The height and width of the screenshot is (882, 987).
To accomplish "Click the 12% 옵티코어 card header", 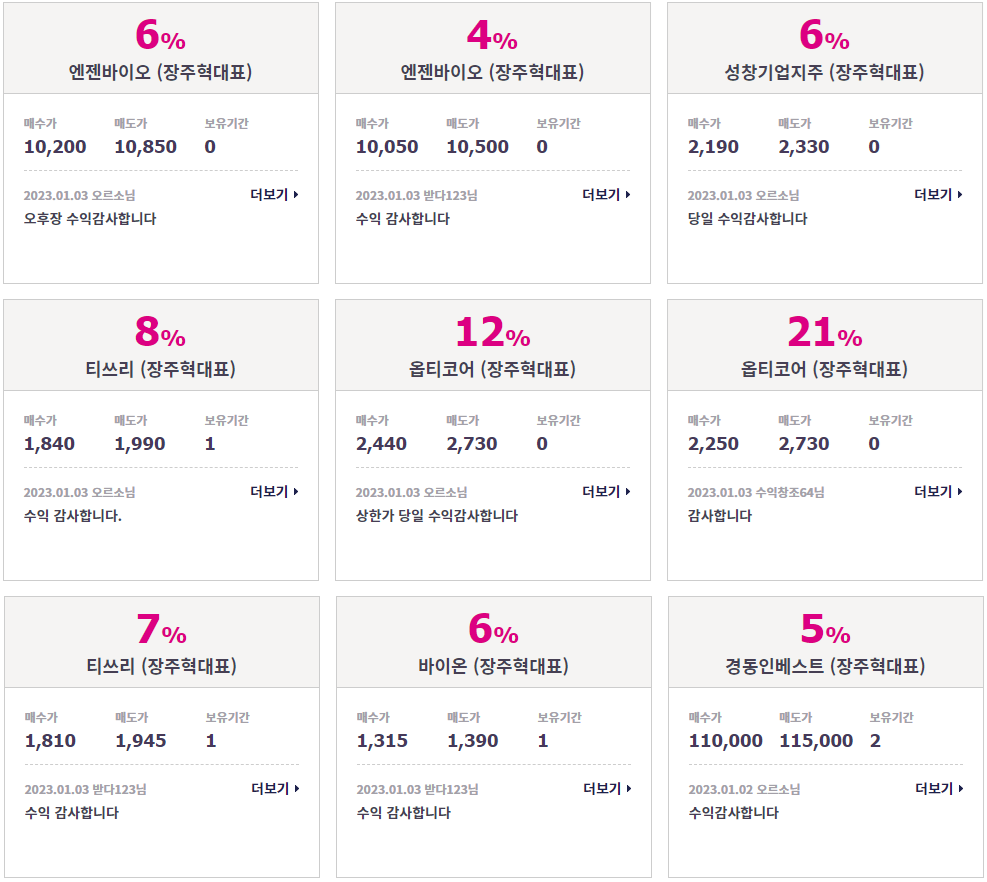I will tap(493, 345).
